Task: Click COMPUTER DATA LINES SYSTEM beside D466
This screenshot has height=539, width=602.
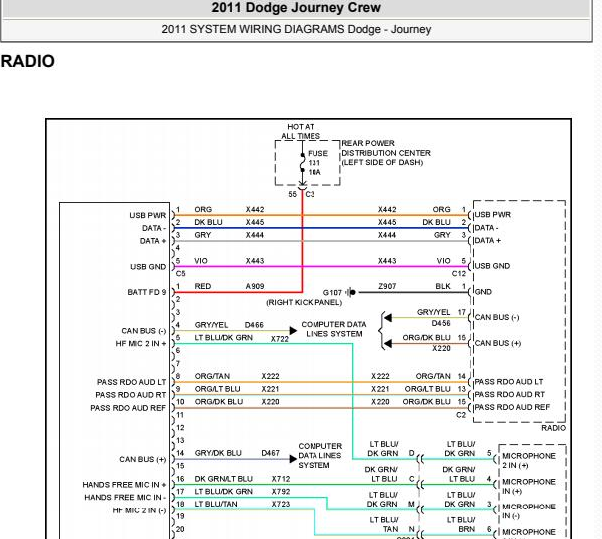Action: coord(334,329)
